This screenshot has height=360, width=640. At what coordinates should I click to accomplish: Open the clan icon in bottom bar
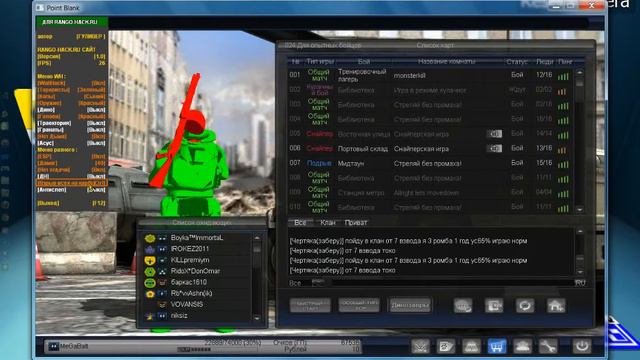point(420,346)
